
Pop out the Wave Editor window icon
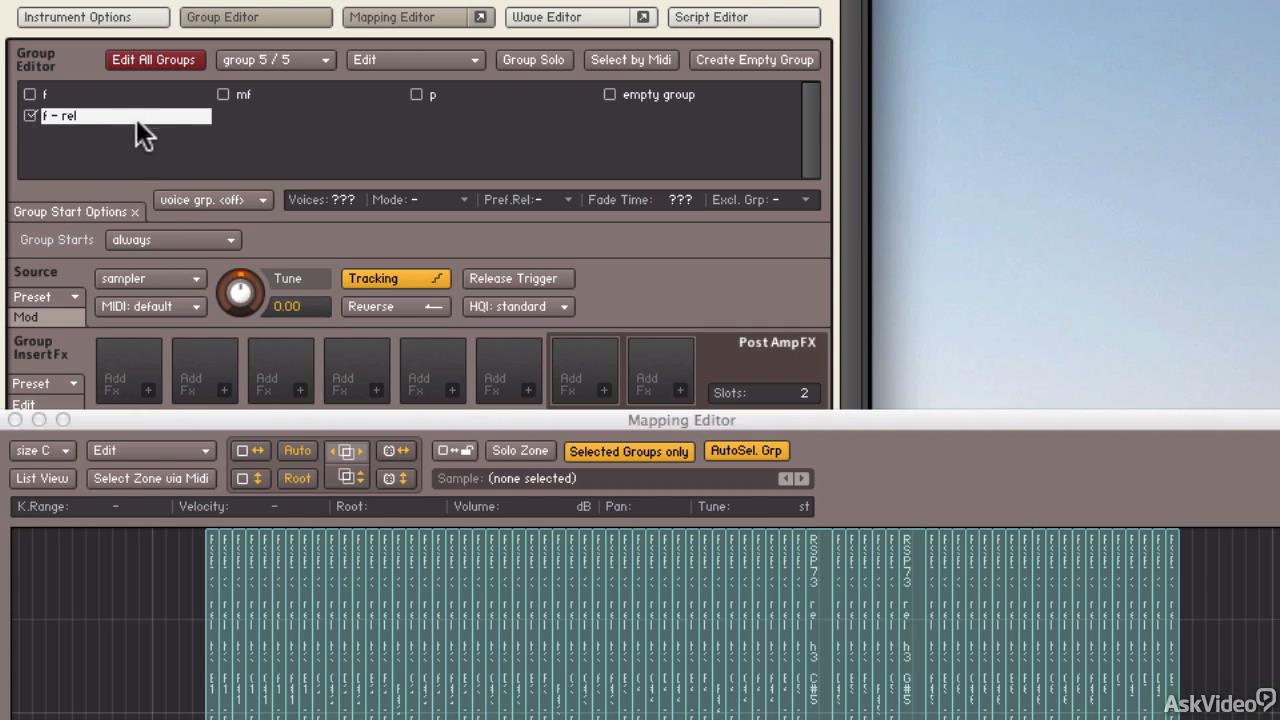(643, 17)
